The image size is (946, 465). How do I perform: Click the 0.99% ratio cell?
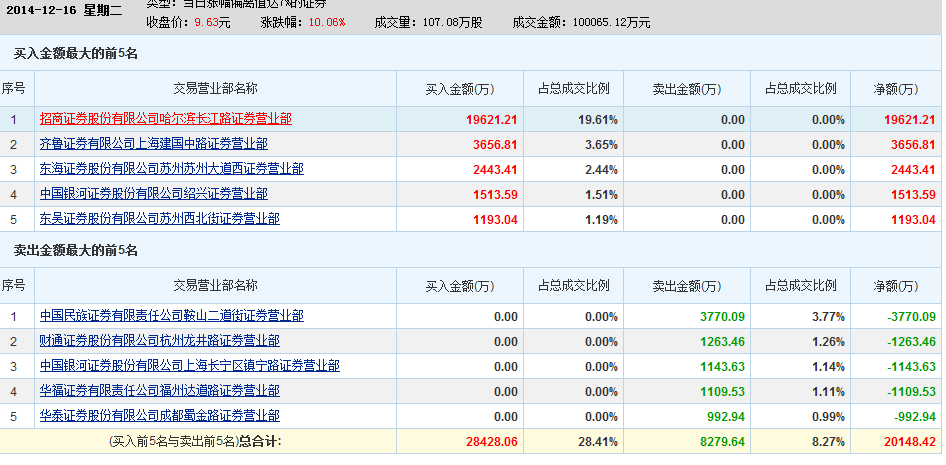click(828, 417)
